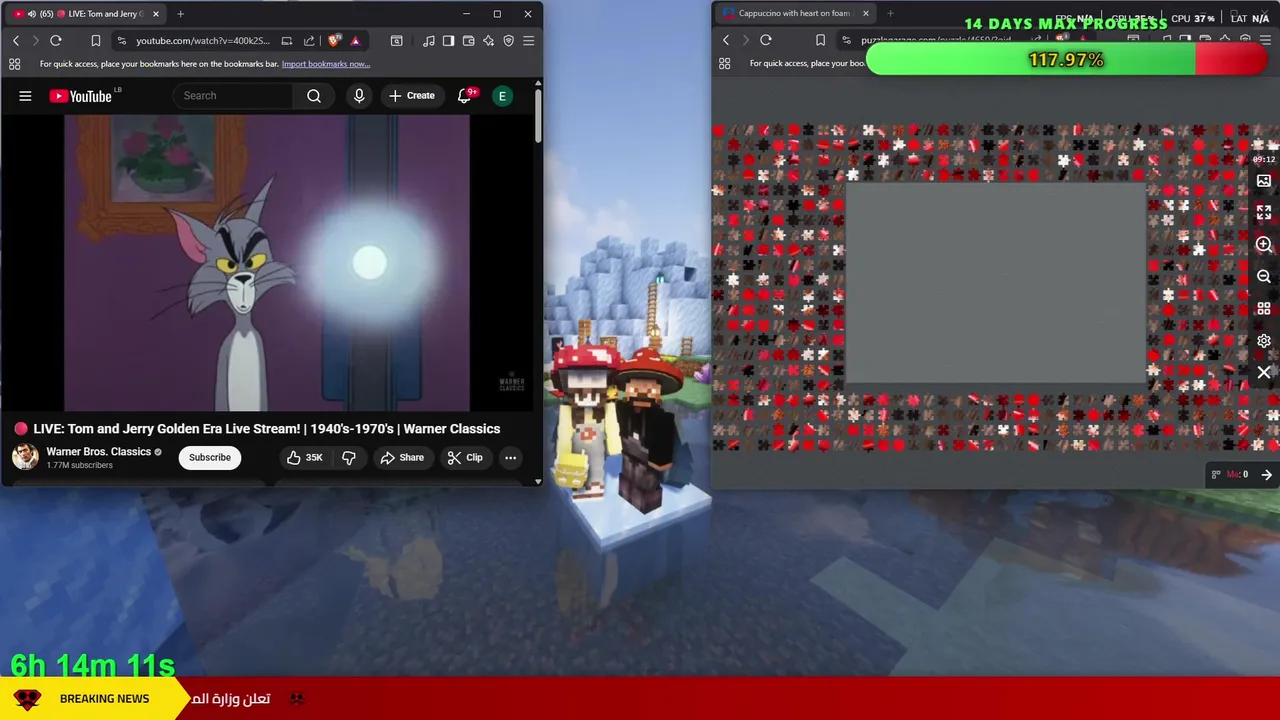Mute the audio on the YouTube tab
The image size is (1280, 720).
(x=32, y=14)
